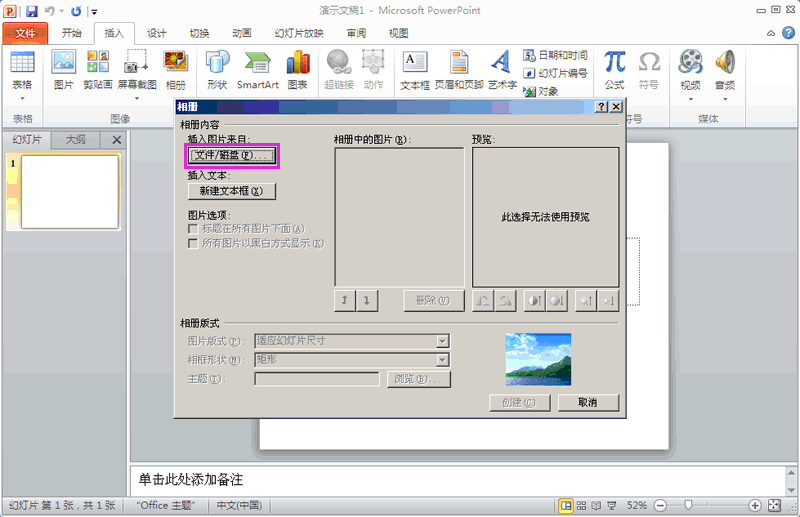Expand the 相框形状 dropdown list
Image resolution: width=800 pixels, height=517 pixels.
click(442, 360)
